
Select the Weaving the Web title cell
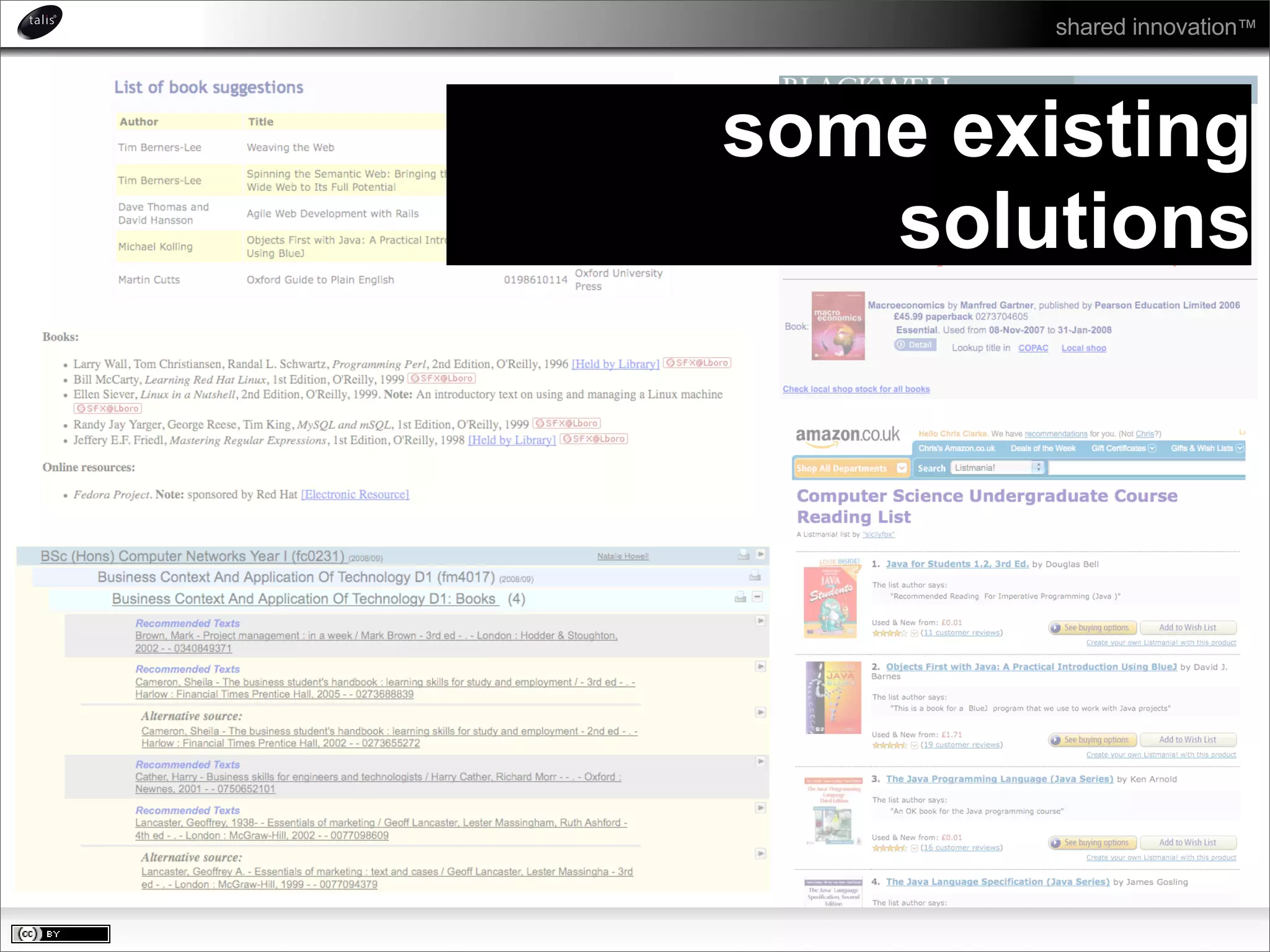point(290,148)
